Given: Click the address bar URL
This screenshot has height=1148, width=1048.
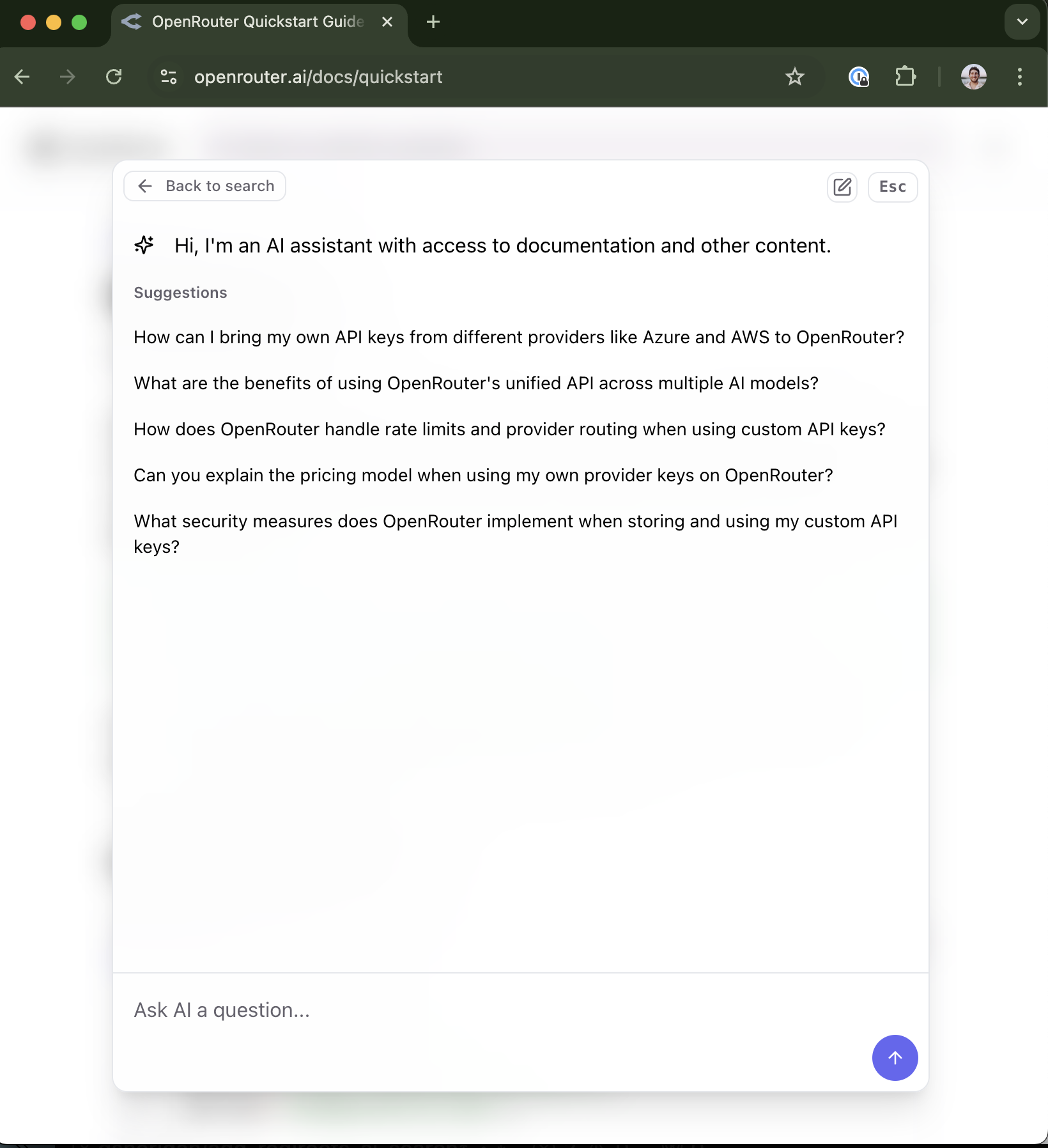Looking at the screenshot, I should [x=318, y=77].
